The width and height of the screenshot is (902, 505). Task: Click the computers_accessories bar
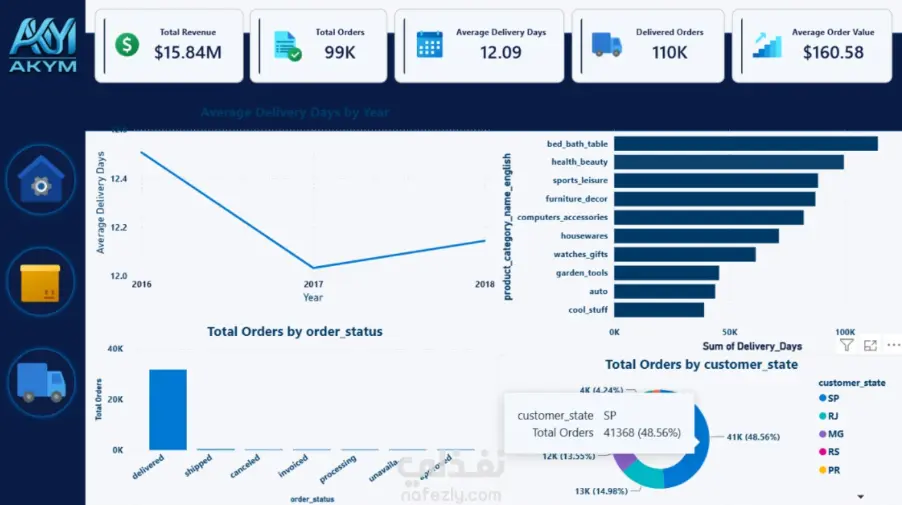coord(709,217)
